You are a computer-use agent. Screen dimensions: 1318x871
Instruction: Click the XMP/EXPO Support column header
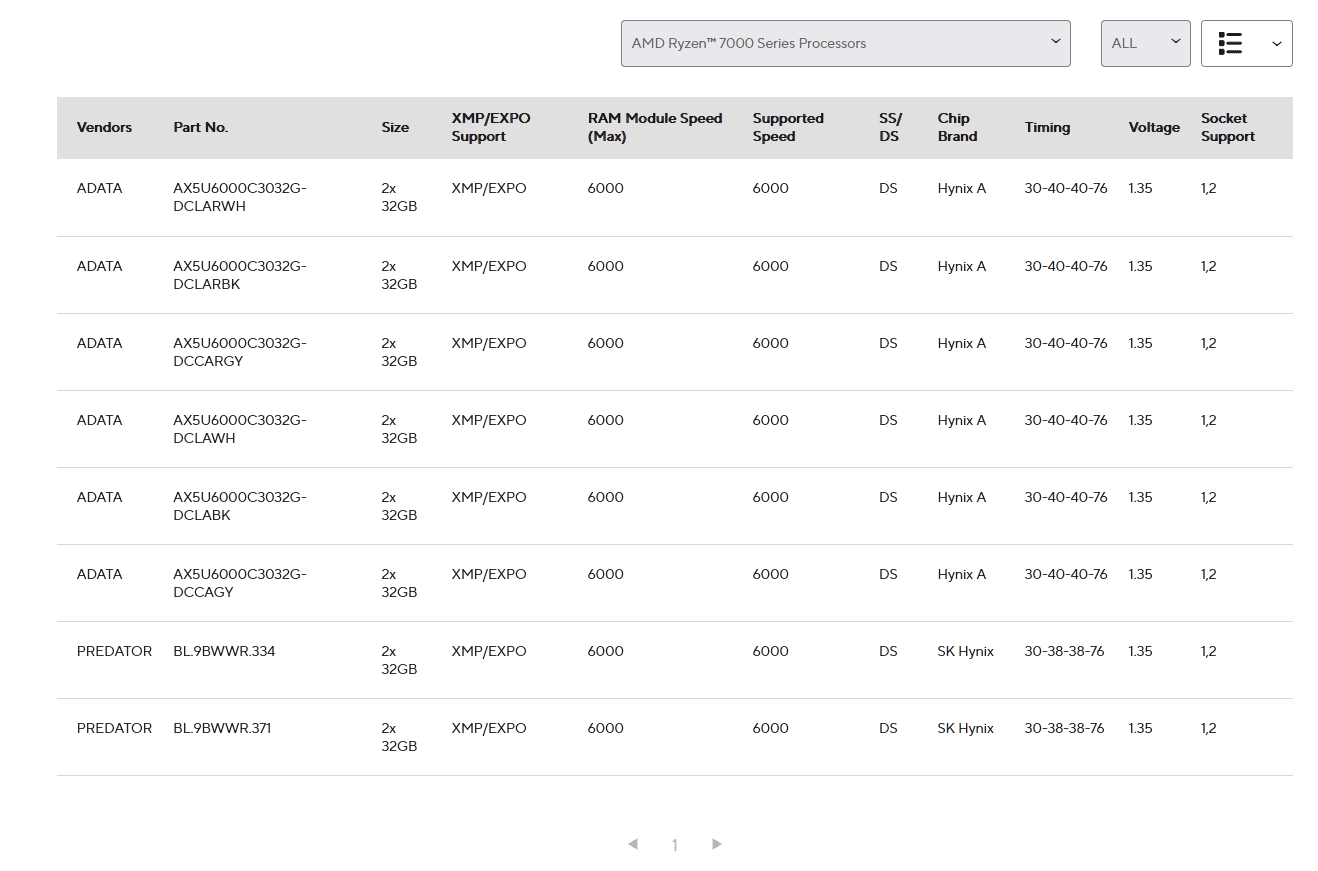pyautogui.click(x=490, y=128)
